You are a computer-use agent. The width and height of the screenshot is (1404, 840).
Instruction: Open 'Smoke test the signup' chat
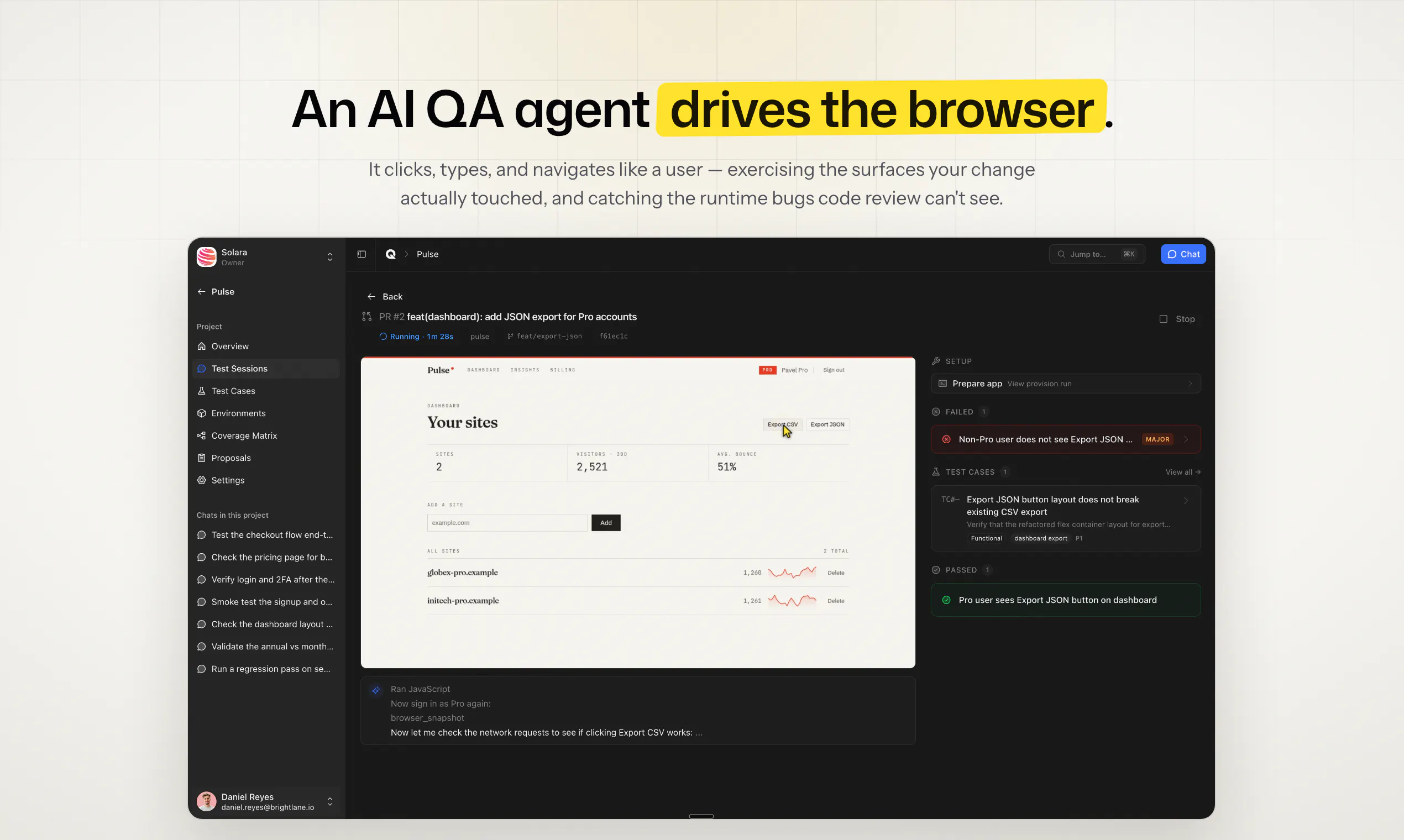[x=266, y=602]
